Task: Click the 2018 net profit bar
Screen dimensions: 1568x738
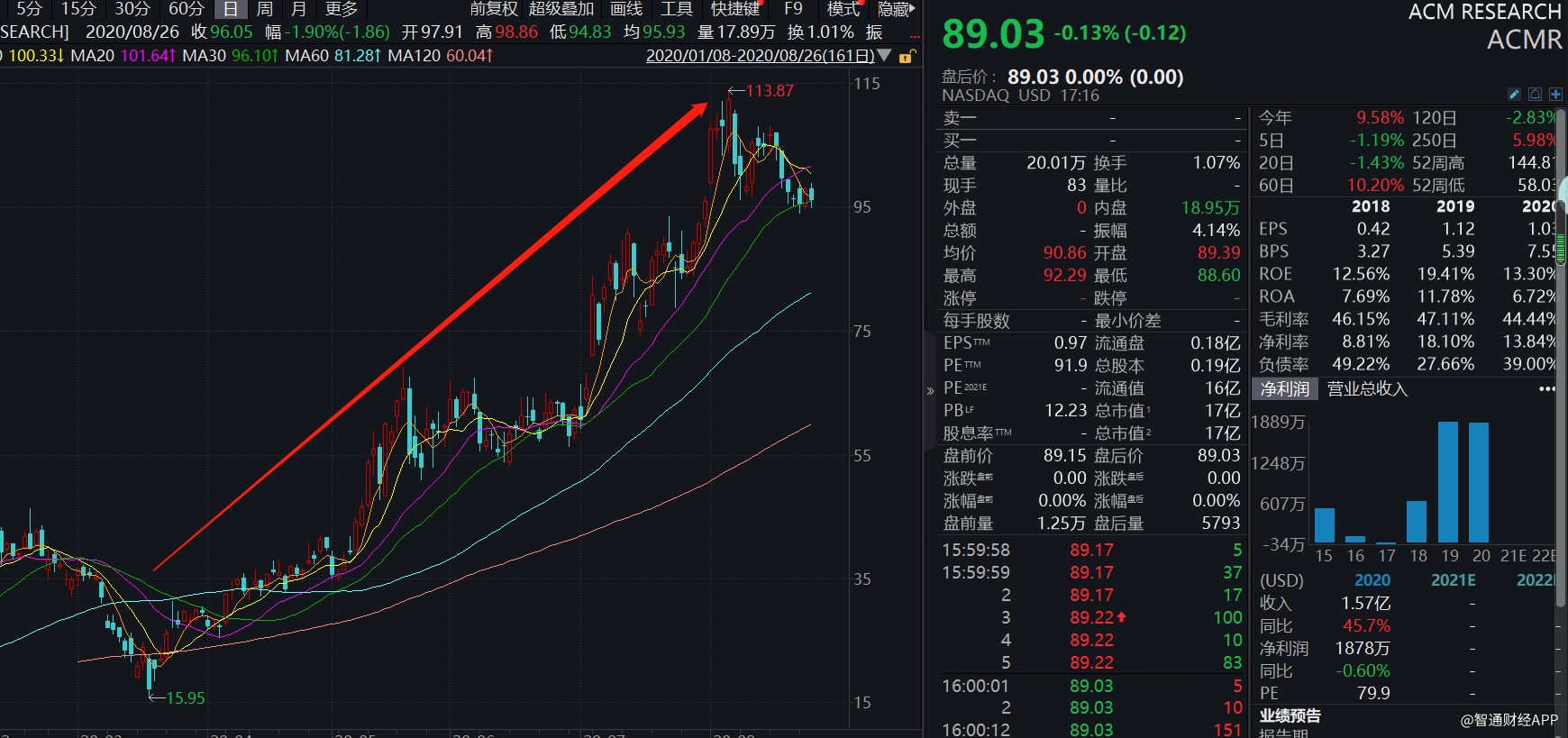Action: pos(1417,522)
